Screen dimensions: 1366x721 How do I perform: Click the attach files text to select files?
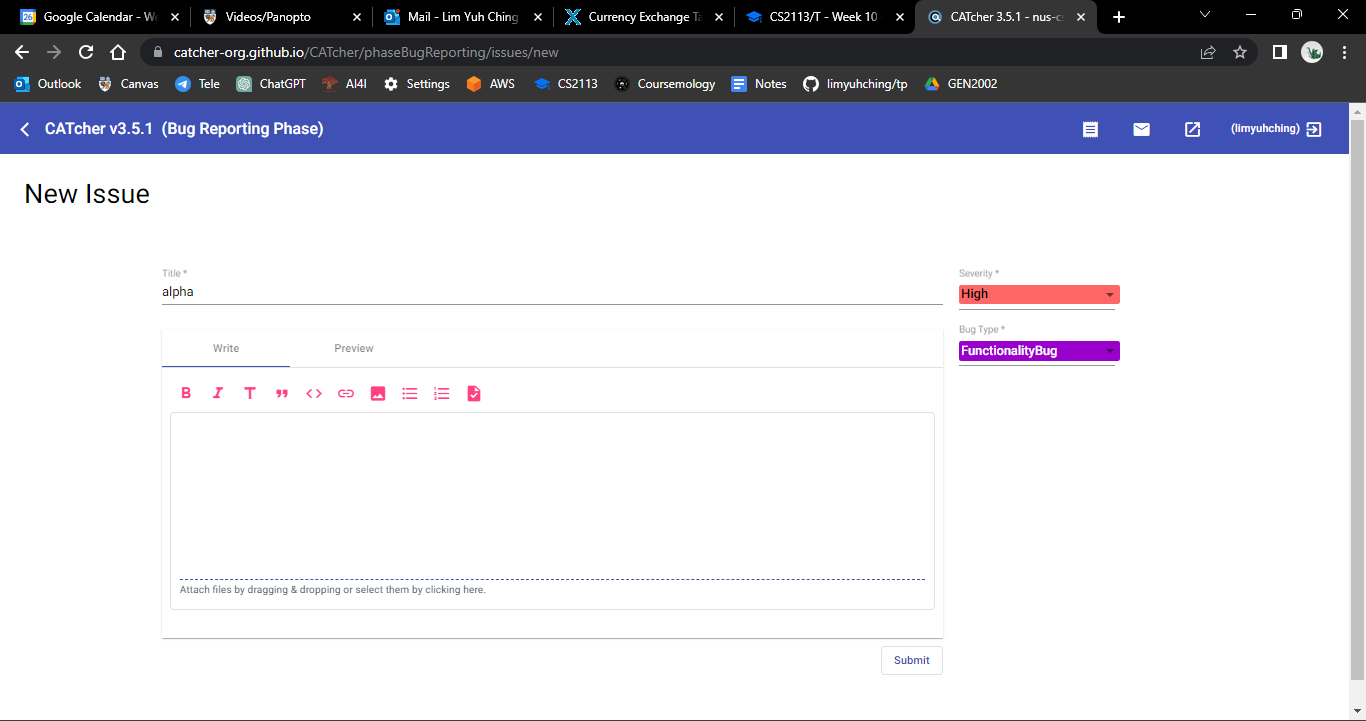(333, 590)
